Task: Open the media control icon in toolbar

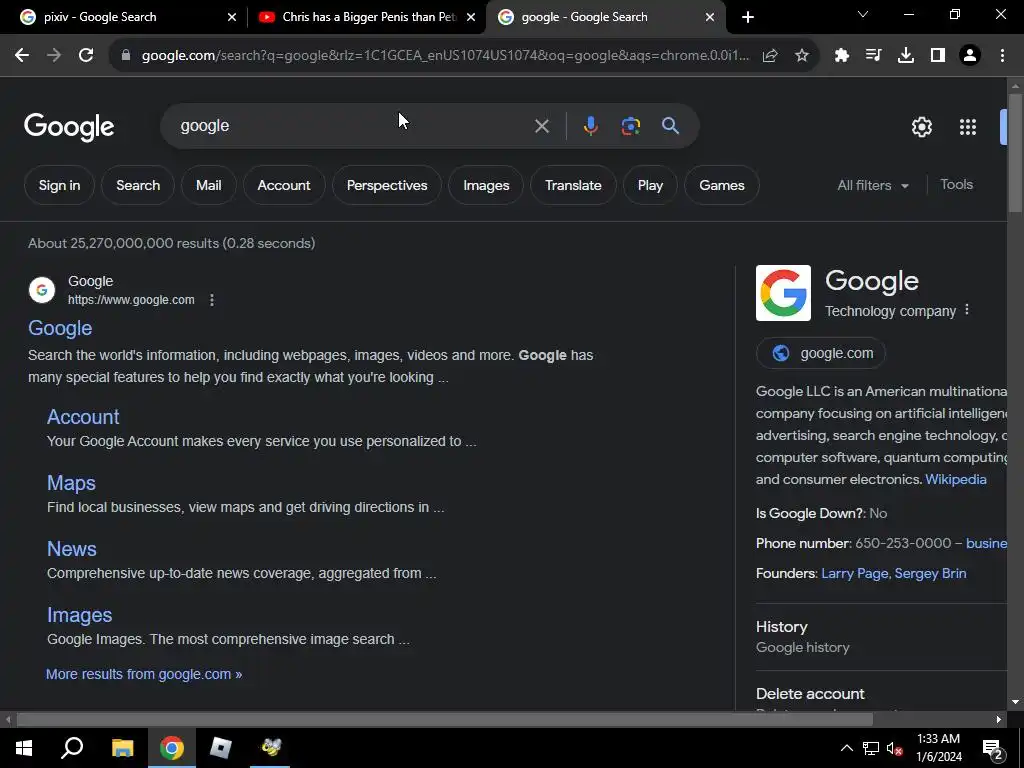Action: click(x=873, y=56)
